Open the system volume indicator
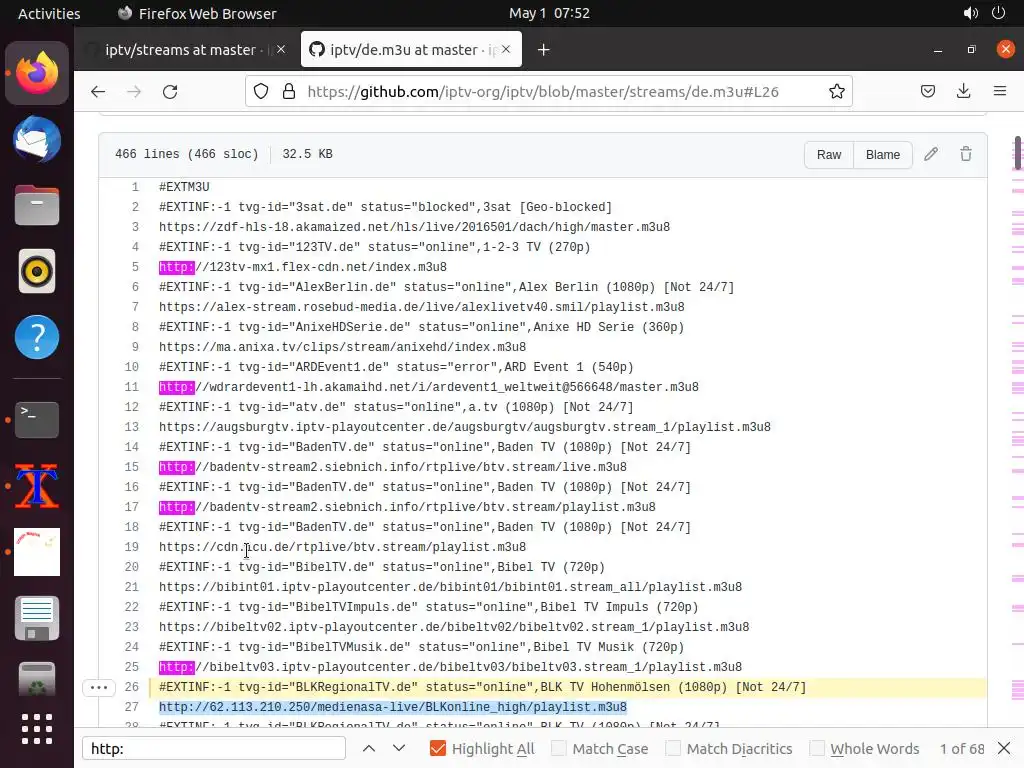The height and width of the screenshot is (768, 1024). pos(970,13)
